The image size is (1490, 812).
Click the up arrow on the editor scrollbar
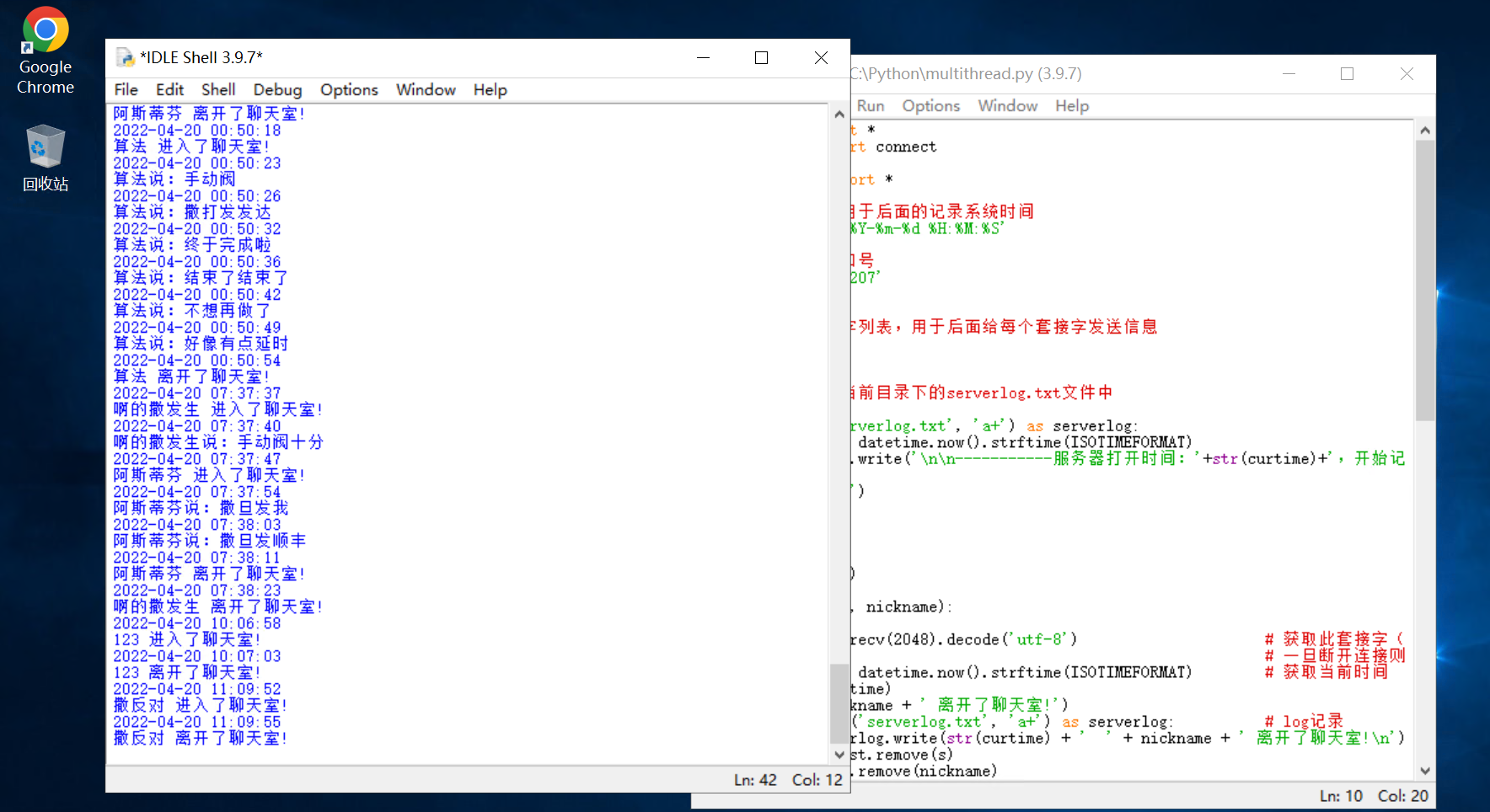[1425, 128]
